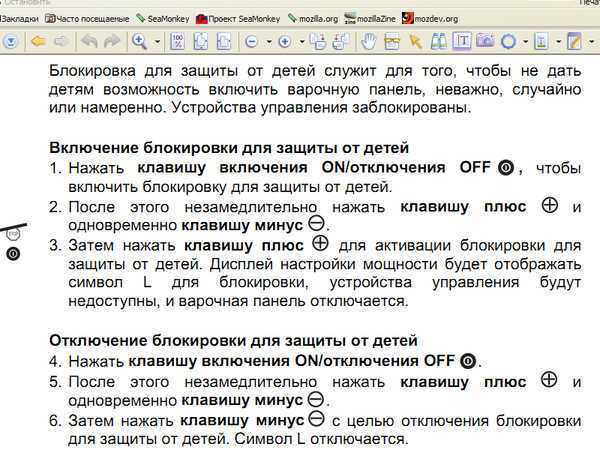The width and height of the screenshot is (600, 450).
Task: Click the Redo arrow in toolbar
Action: [x=112, y=41]
